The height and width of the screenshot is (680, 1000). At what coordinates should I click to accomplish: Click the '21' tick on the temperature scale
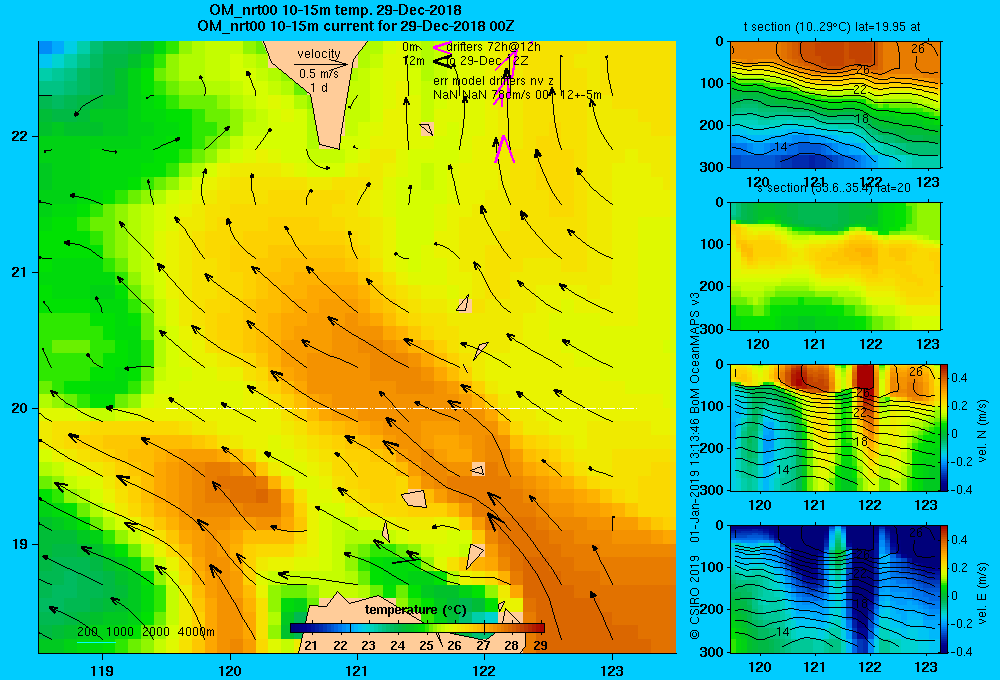(x=311, y=646)
